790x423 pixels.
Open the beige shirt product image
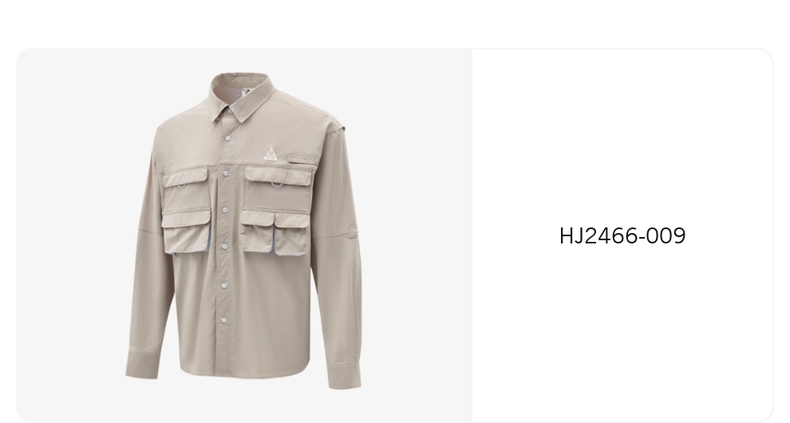click(244, 231)
